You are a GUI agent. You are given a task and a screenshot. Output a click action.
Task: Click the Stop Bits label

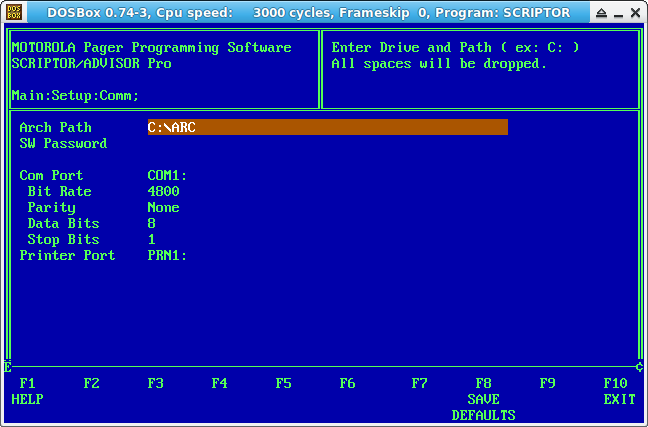(x=63, y=239)
